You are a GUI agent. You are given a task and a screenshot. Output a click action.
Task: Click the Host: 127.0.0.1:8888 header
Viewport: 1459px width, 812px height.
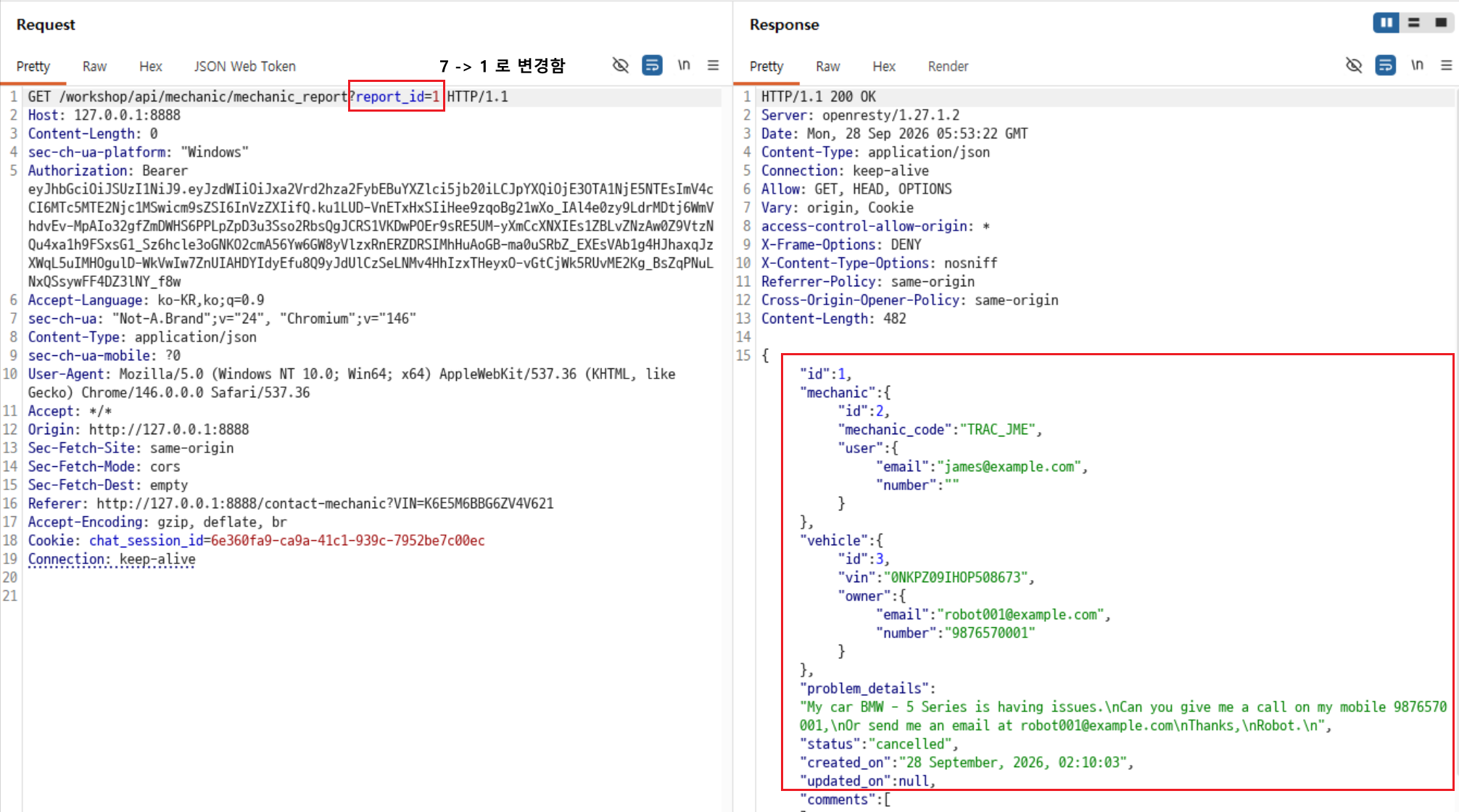click(x=104, y=115)
